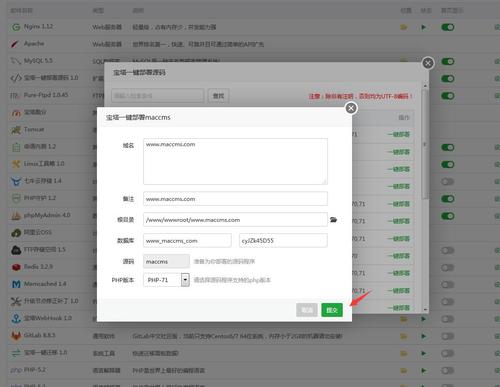Click the 宝塔一键迁移 arrows icon
The height and width of the screenshot is (387, 500).
[16, 353]
